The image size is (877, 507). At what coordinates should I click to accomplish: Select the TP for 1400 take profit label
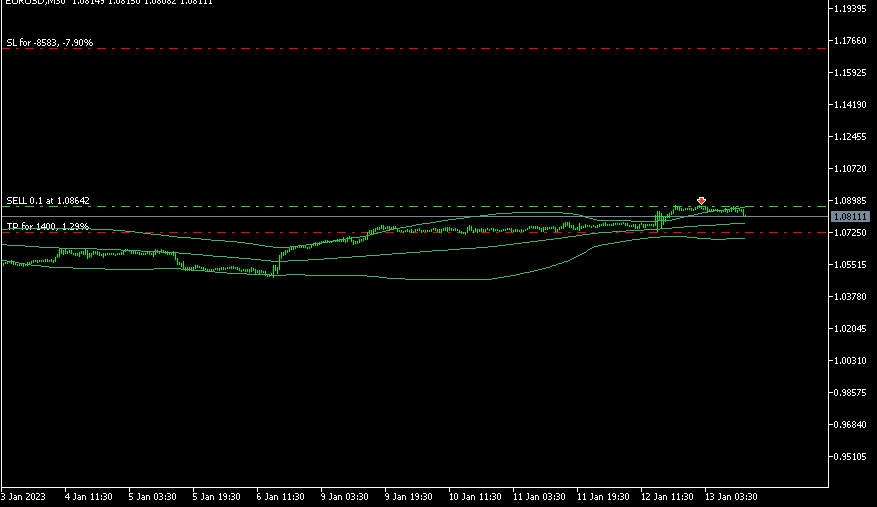coord(48,227)
